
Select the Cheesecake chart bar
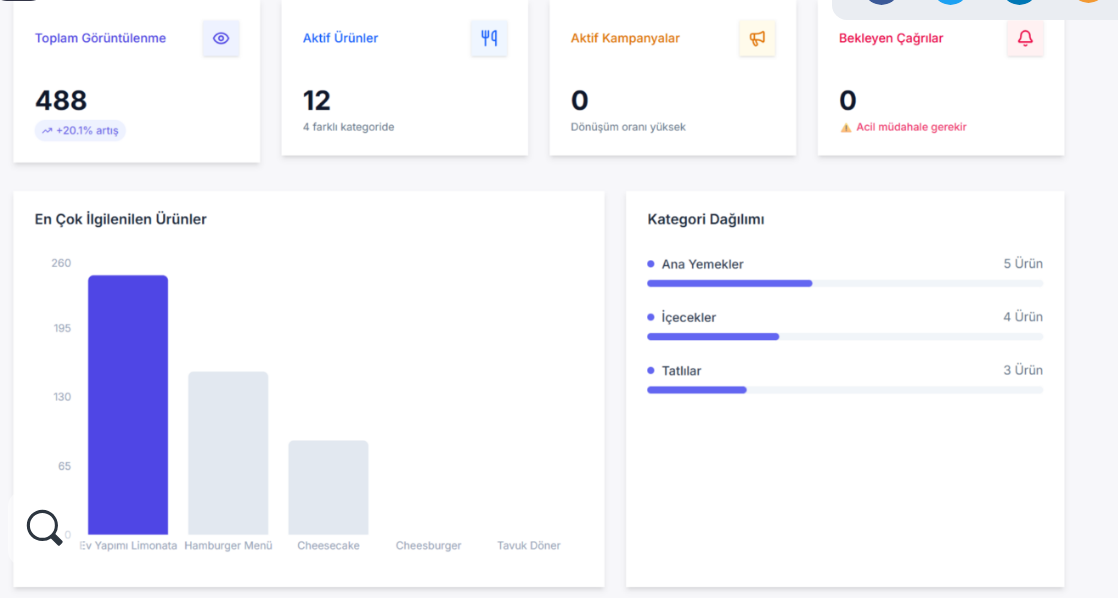[x=328, y=487]
